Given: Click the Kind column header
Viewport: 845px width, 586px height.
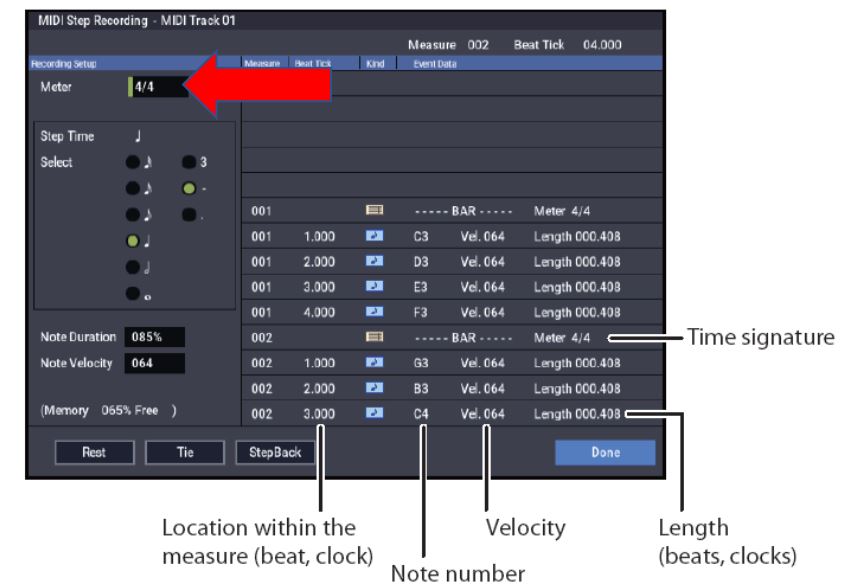Looking at the screenshot, I should [376, 64].
